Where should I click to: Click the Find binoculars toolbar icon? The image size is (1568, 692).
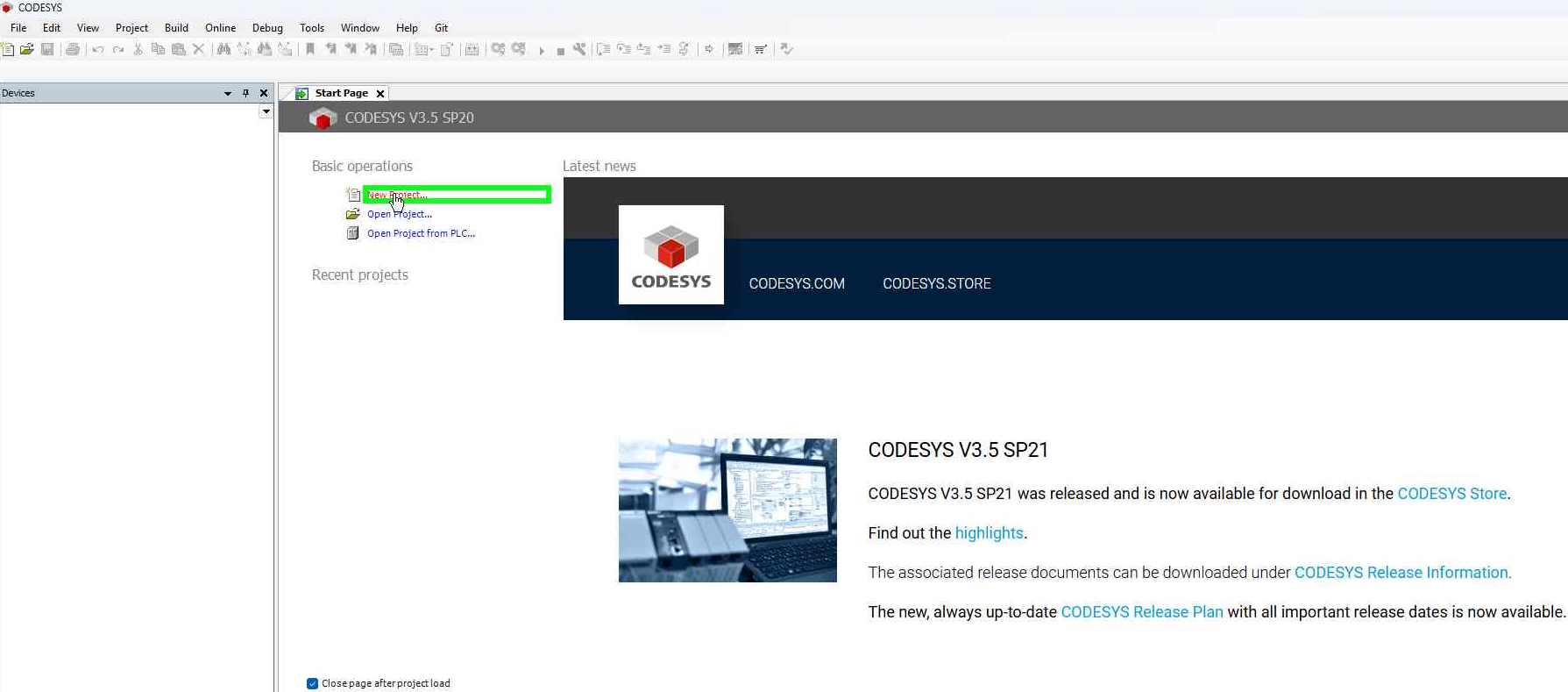223,49
